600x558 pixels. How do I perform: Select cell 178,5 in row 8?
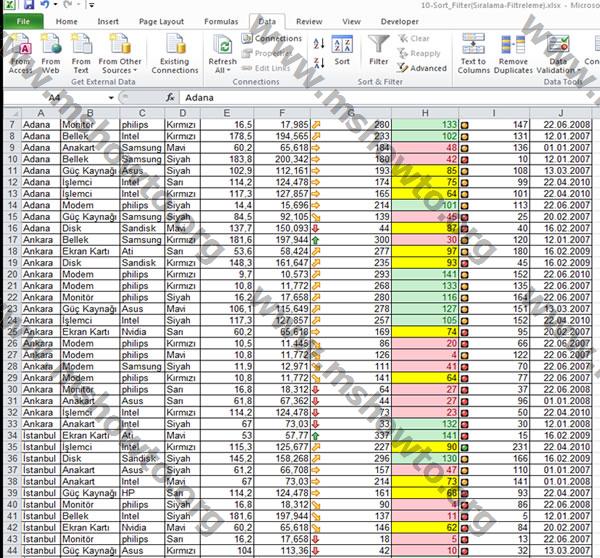[x=227, y=136]
